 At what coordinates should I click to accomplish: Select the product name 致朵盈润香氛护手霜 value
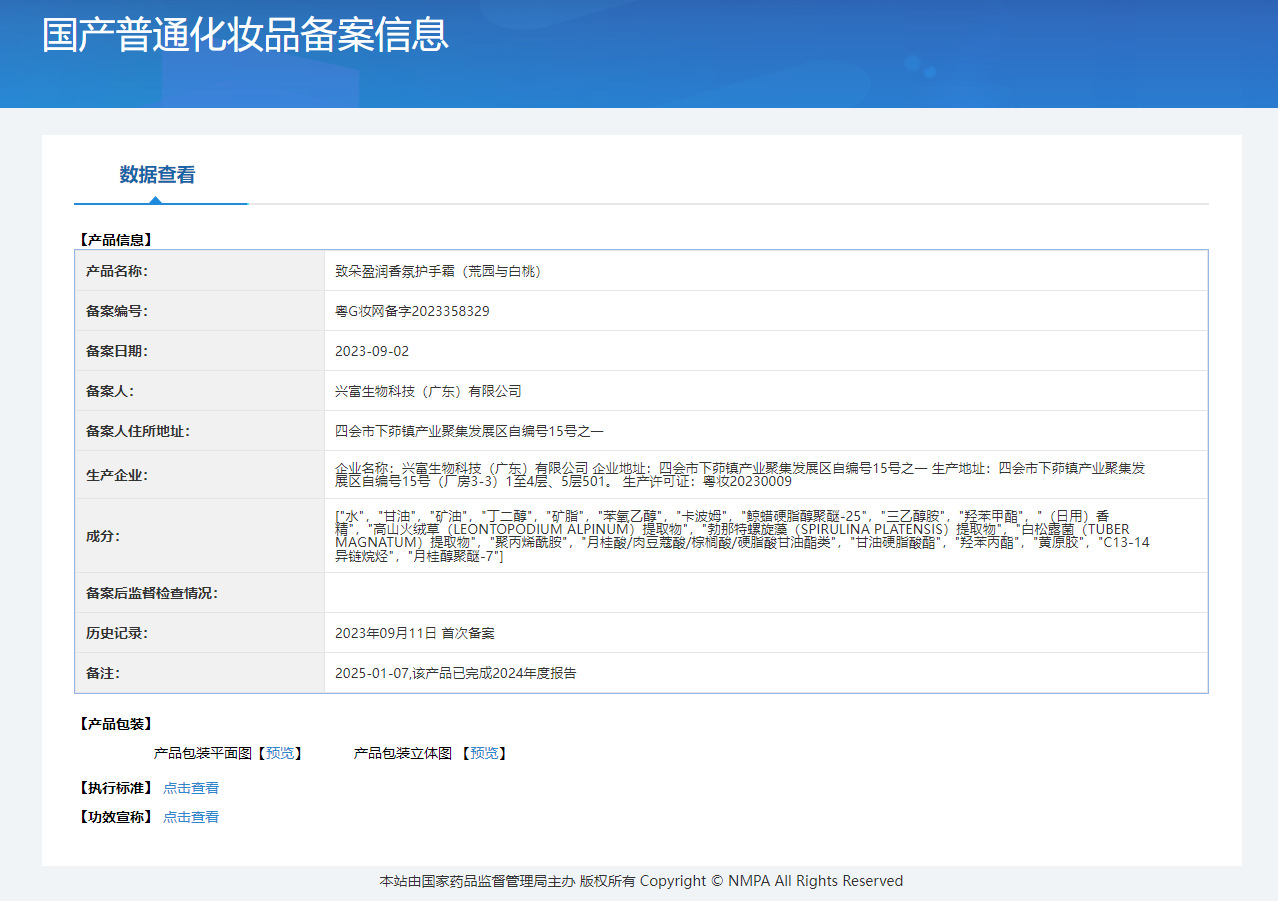[x=440, y=271]
